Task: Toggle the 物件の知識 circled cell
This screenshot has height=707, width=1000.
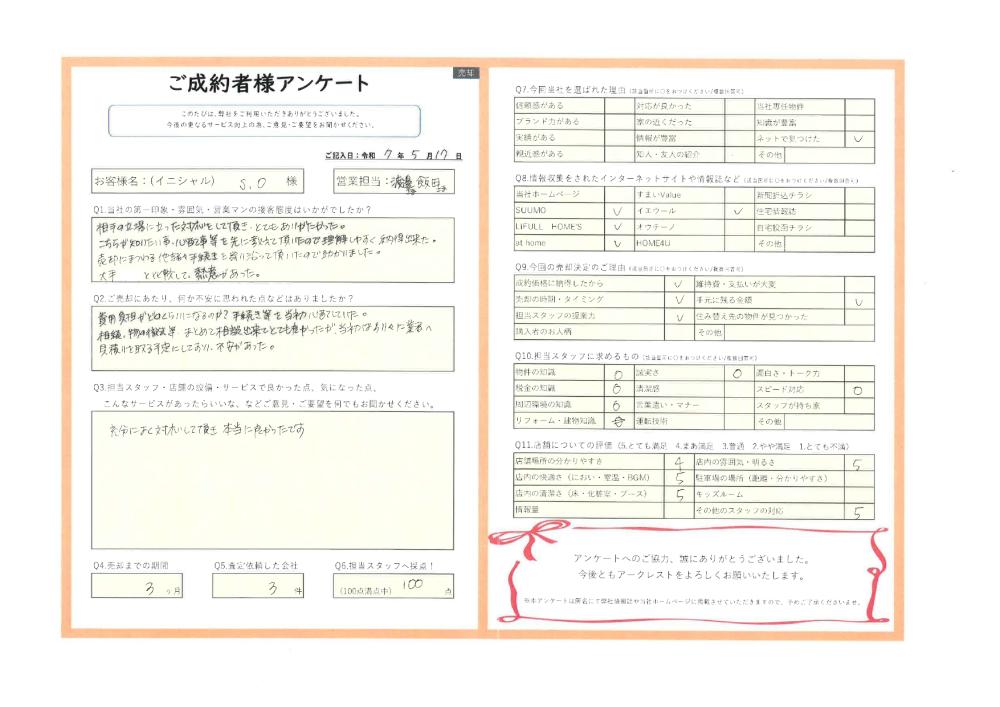Action: pyautogui.click(x=619, y=373)
